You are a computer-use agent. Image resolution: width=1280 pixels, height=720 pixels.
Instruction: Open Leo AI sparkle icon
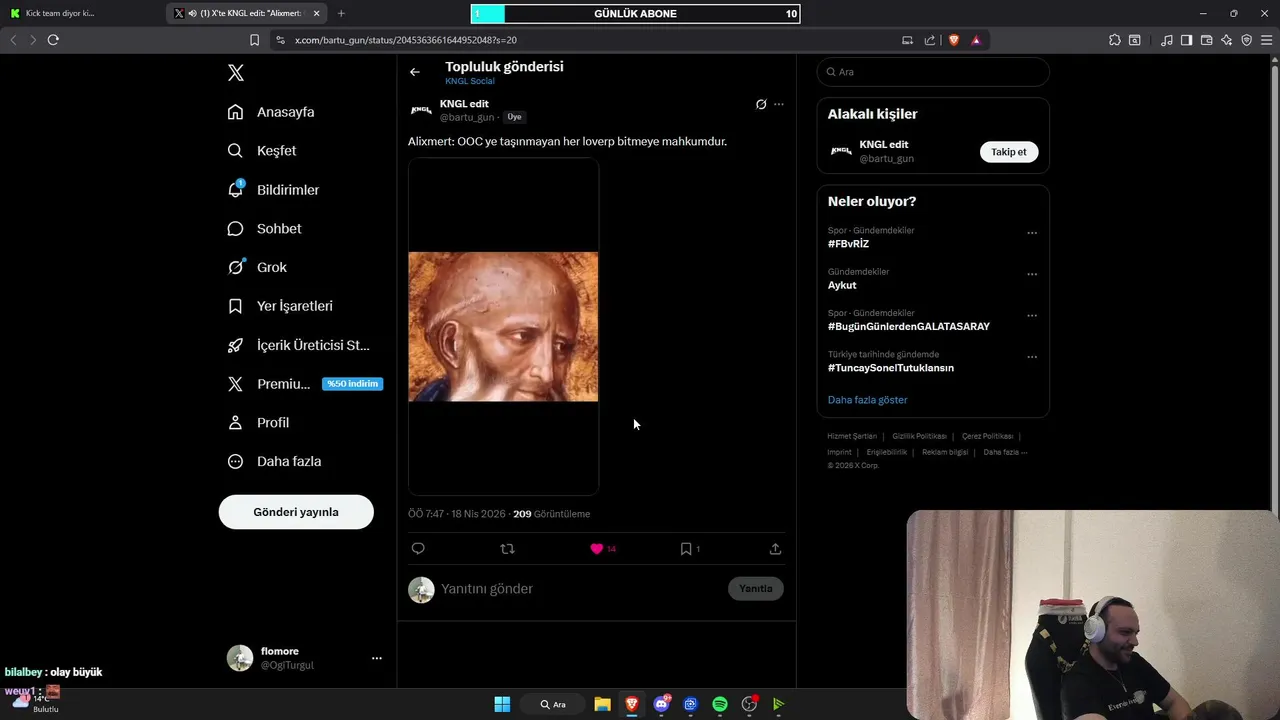click(x=1226, y=40)
